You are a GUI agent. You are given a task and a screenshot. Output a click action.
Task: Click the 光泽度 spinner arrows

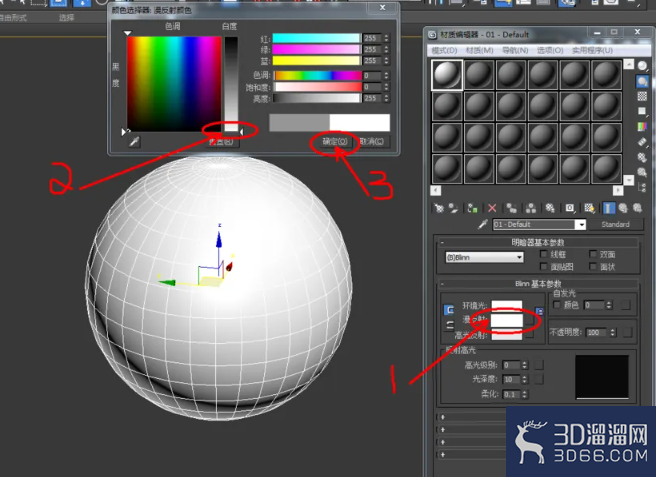click(x=525, y=380)
